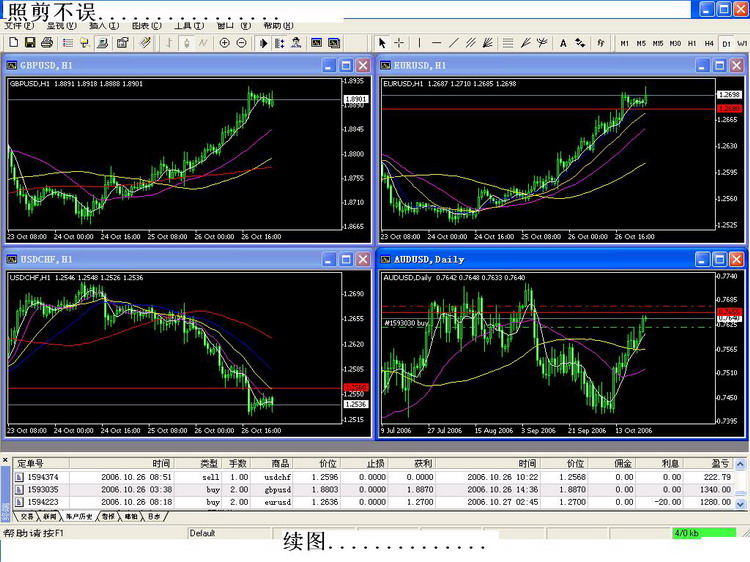Switch chart to candlesticks style
The width and height of the screenshot is (750, 562).
point(187,43)
